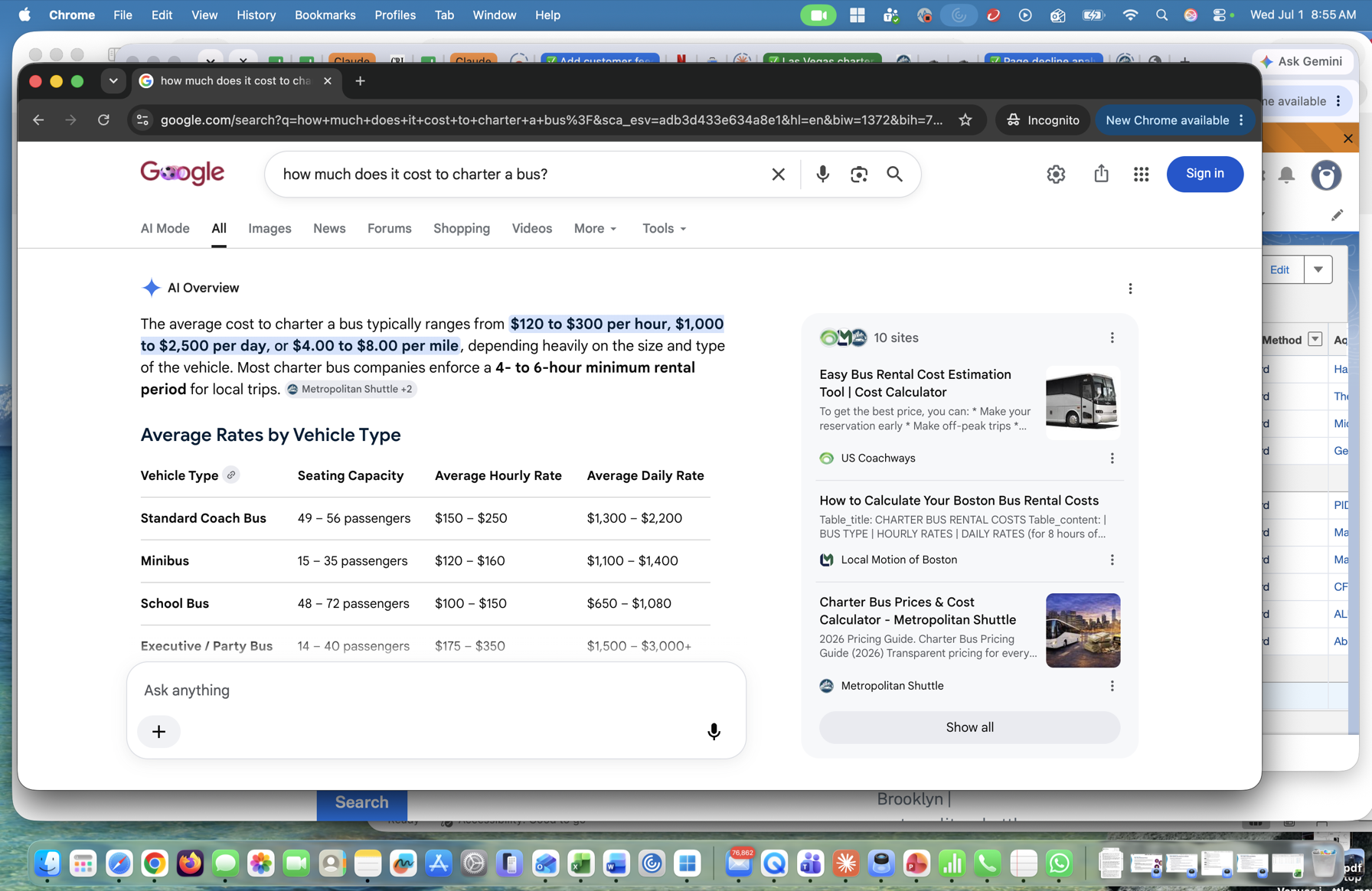Click the Google logo

[x=182, y=174]
